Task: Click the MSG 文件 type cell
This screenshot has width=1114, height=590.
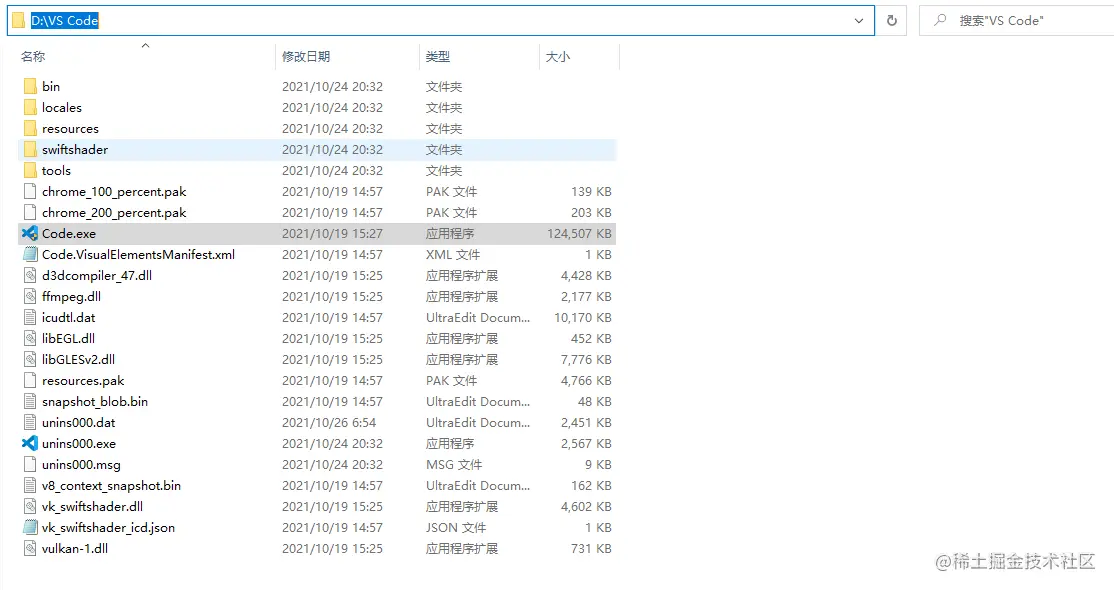Action: (x=454, y=465)
